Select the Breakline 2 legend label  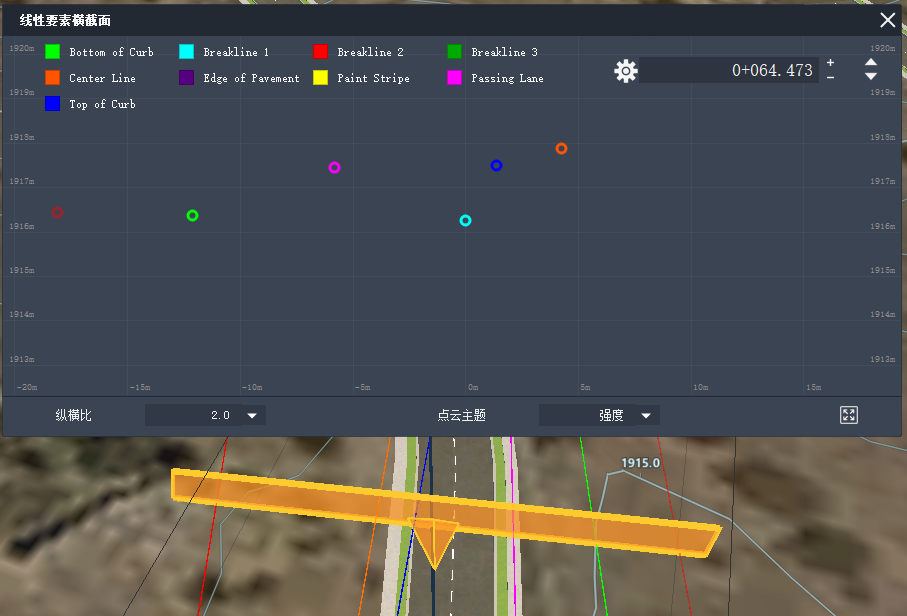[370, 52]
